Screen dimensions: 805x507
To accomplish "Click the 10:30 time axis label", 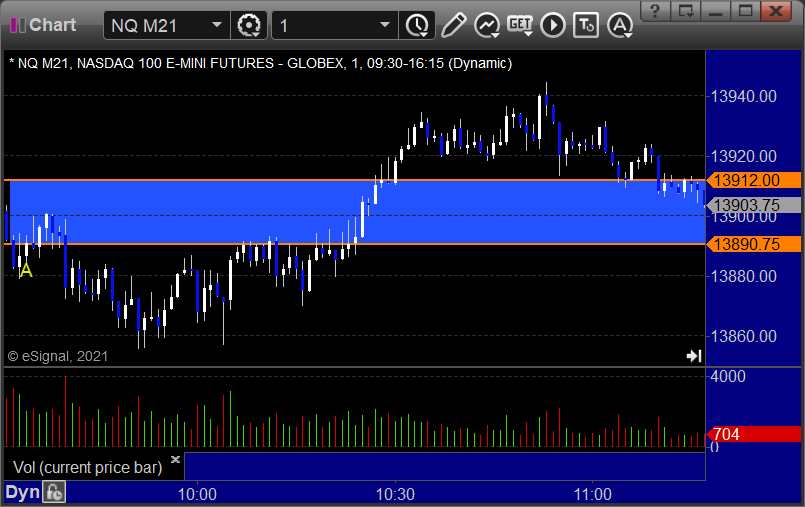I will click(395, 494).
